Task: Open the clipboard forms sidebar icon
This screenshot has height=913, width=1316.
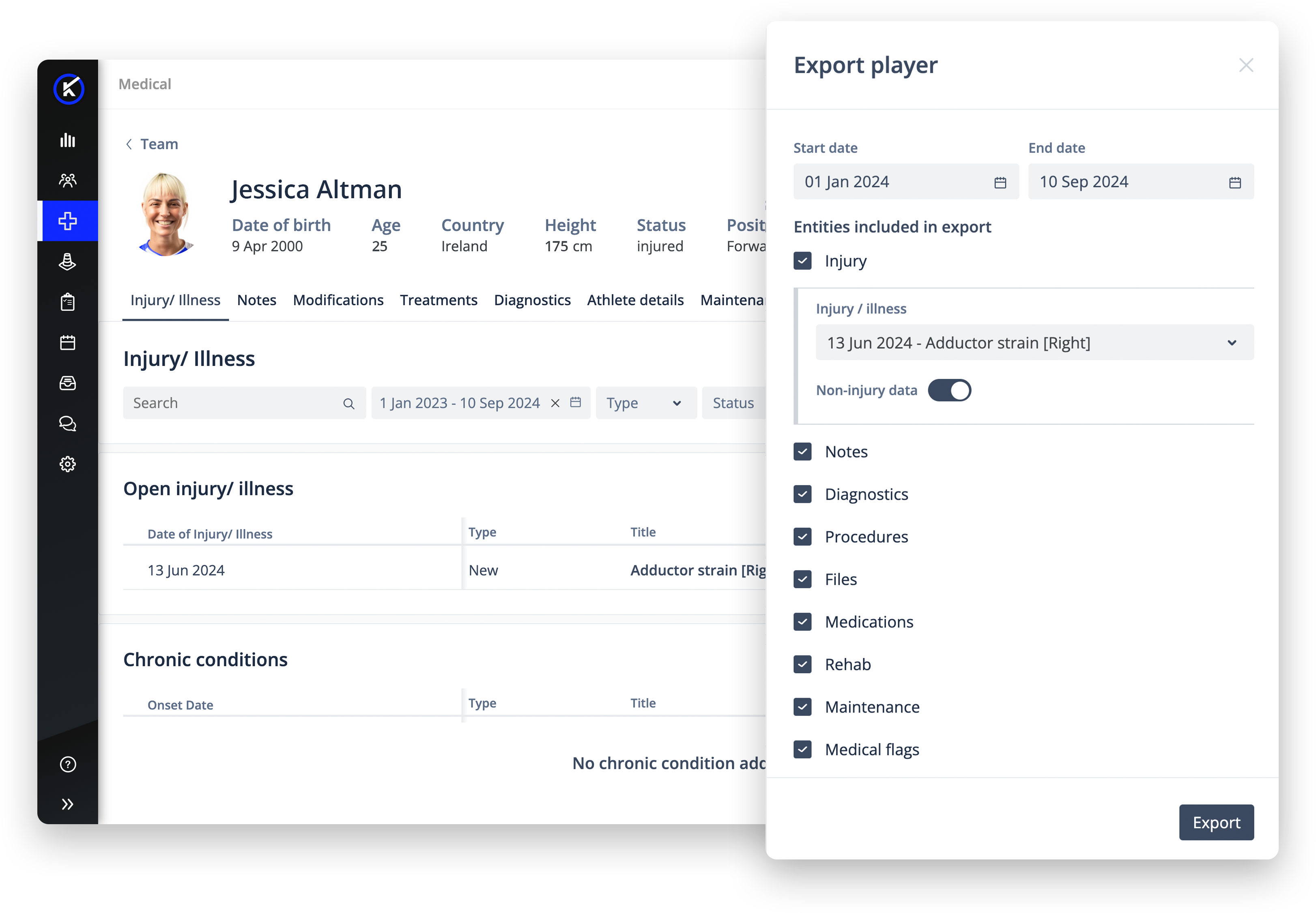Action: click(x=67, y=302)
